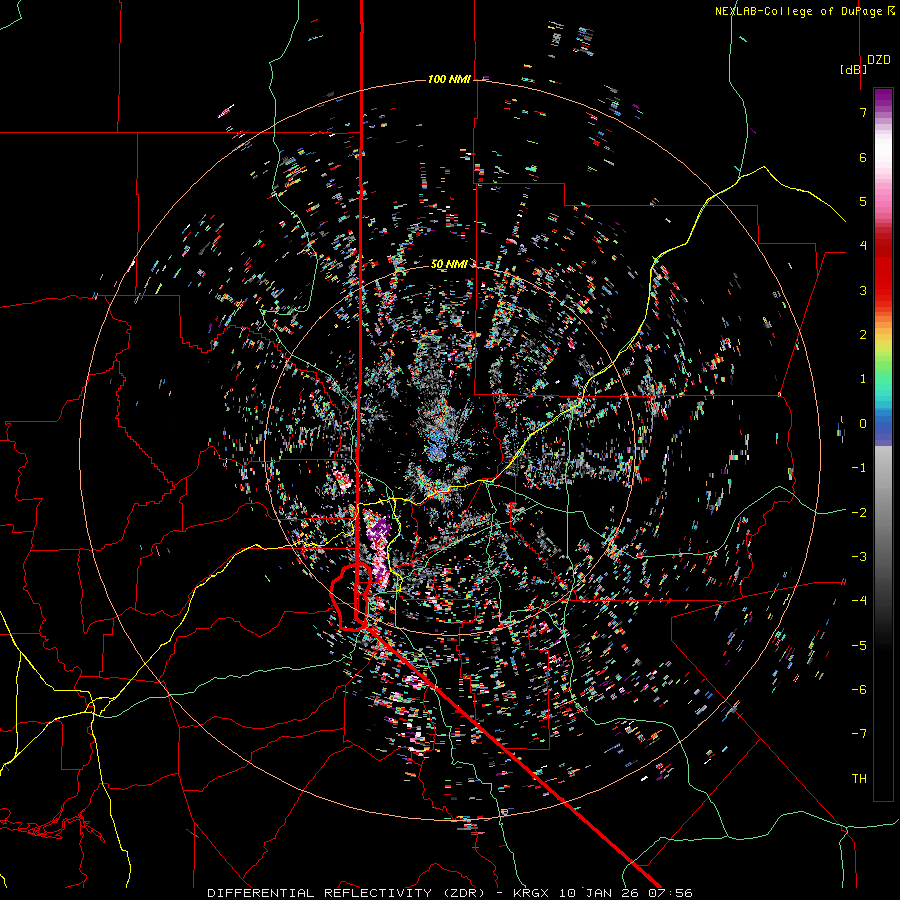This screenshot has width=900, height=900.
Task: Click the 100 NMI range ring label
Action: 449,79
